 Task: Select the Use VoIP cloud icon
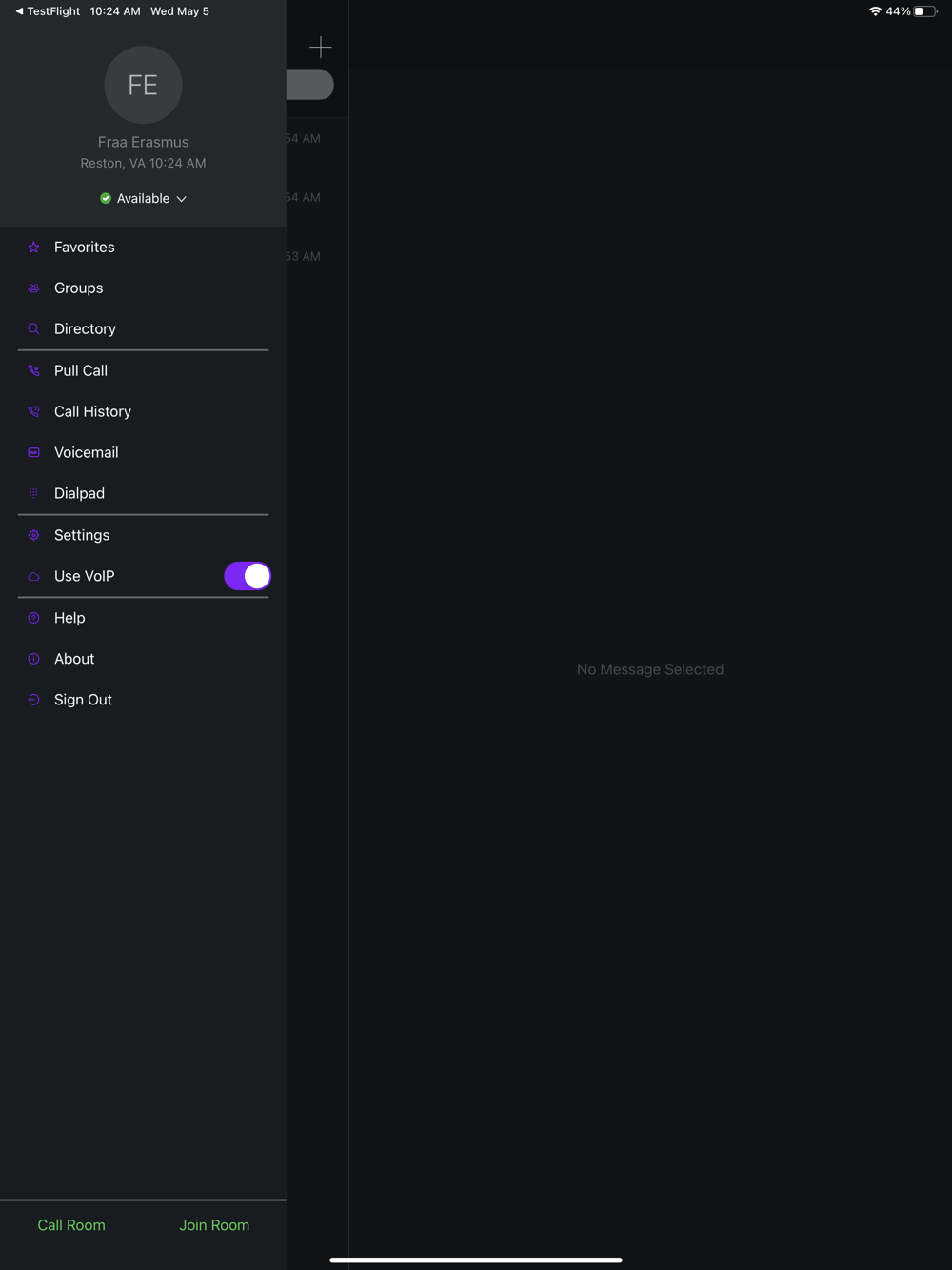click(33, 577)
